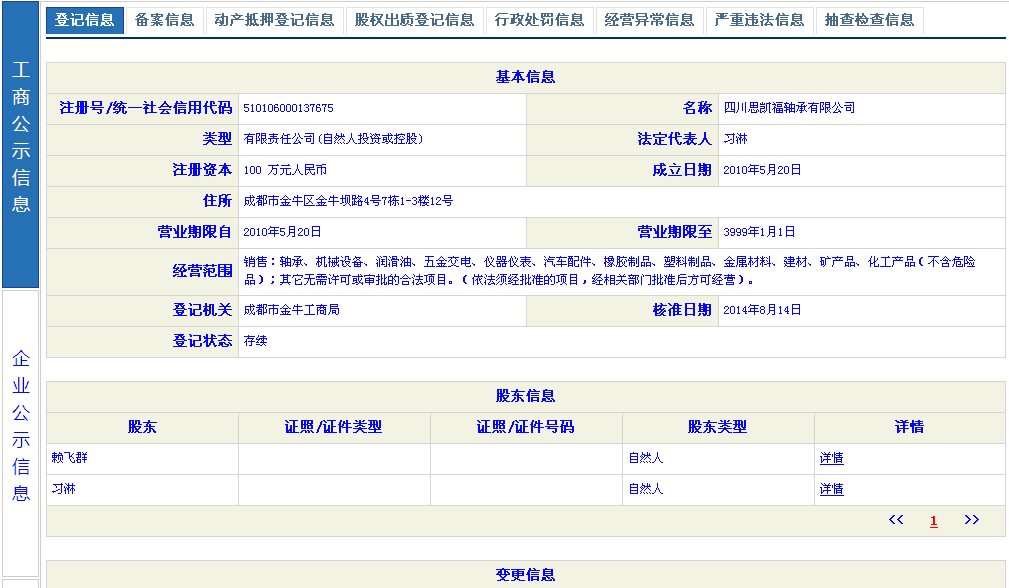This screenshot has width=1009, height=588.
Task: Click the registration number 510106000137675
Action: pos(288,108)
